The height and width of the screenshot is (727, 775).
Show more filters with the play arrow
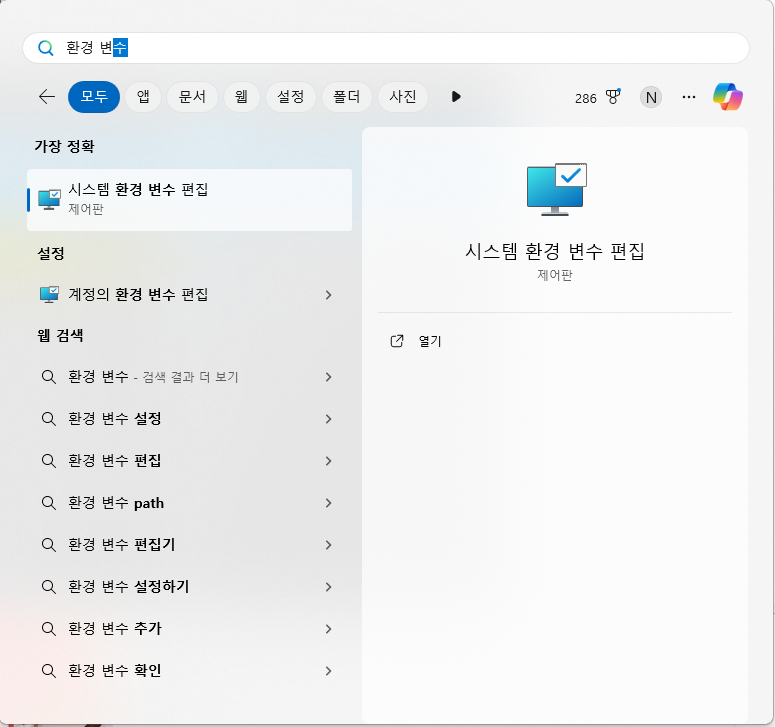pyautogui.click(x=456, y=96)
